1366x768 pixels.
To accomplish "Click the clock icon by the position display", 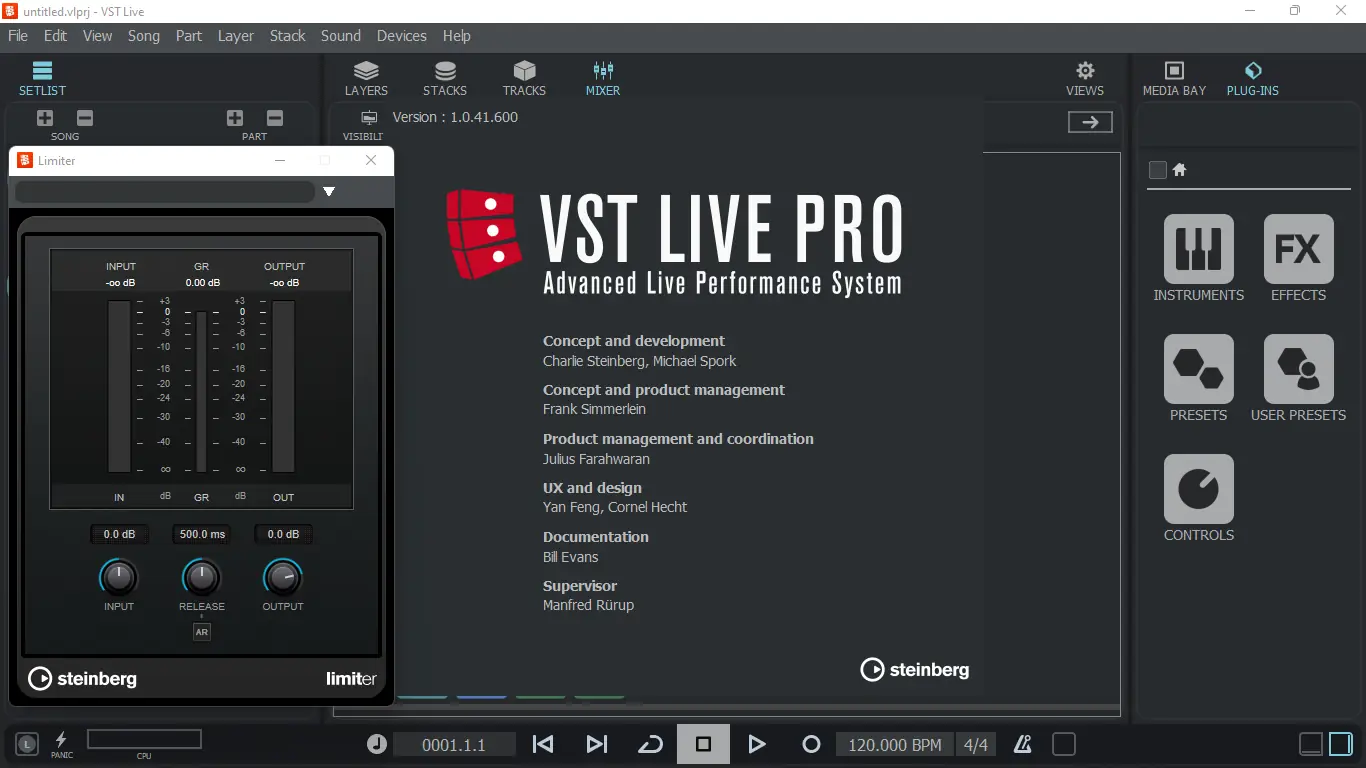I will click(377, 744).
